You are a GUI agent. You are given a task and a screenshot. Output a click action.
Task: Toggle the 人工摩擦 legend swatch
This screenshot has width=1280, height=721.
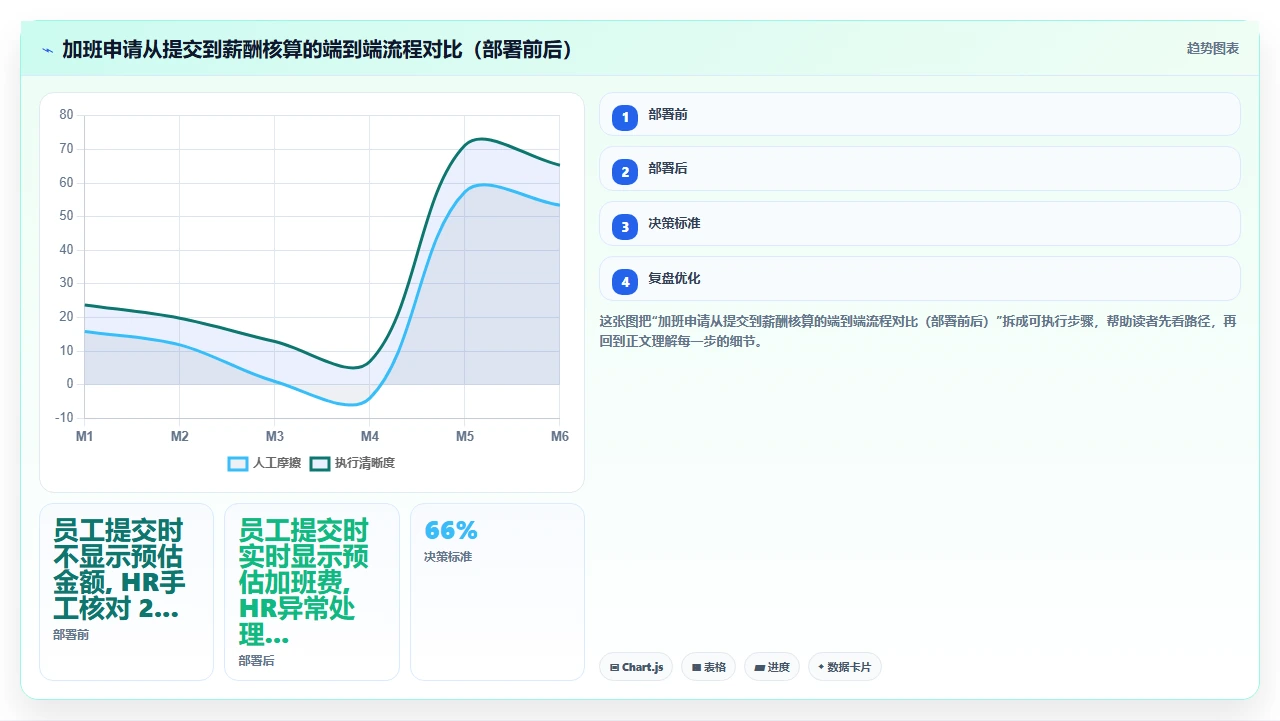(238, 463)
